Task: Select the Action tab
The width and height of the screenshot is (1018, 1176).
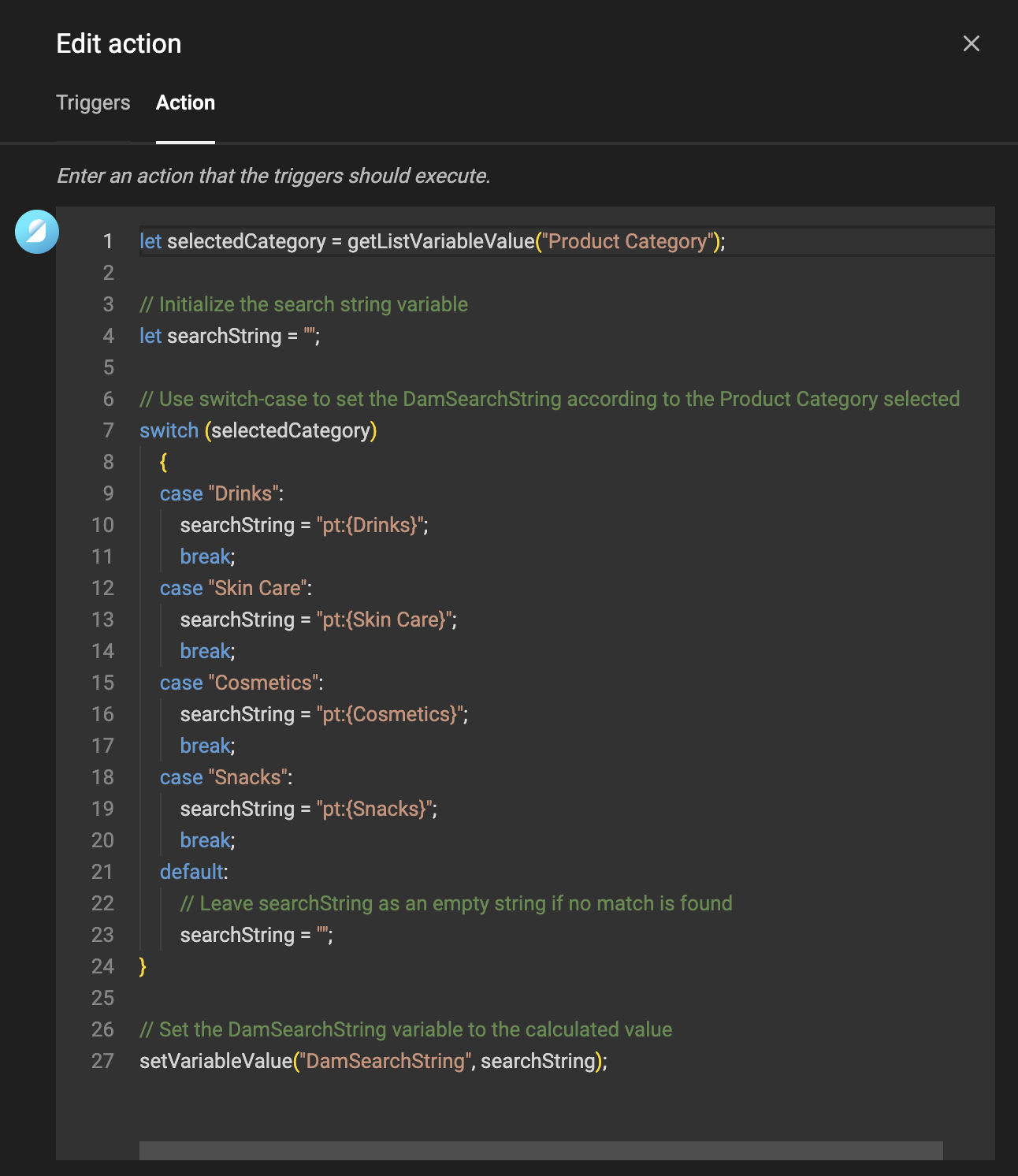Action: (185, 102)
